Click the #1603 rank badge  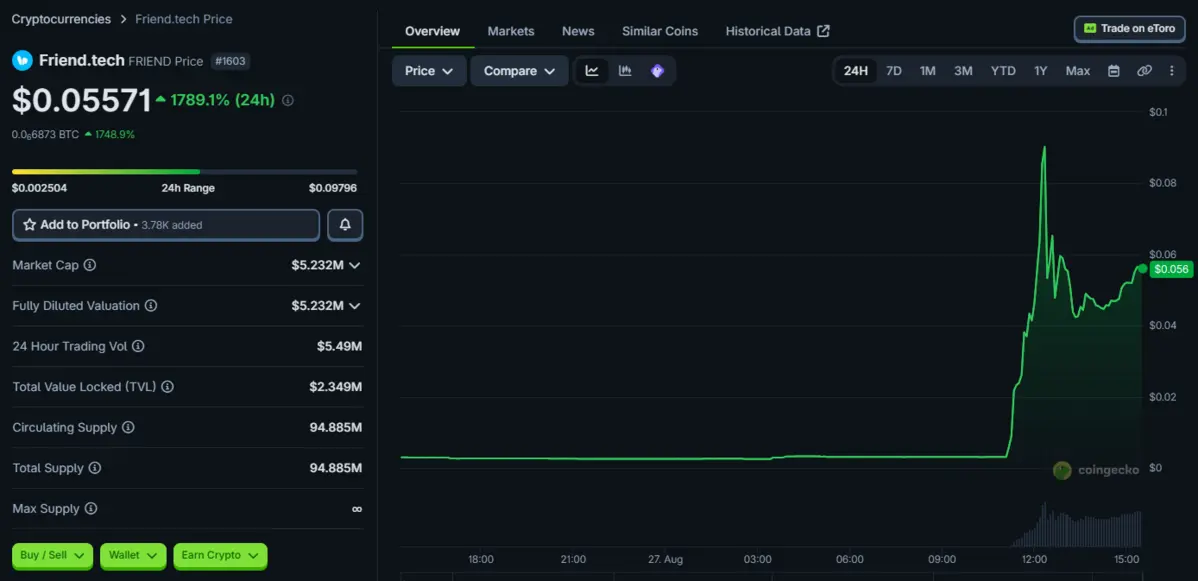tap(230, 61)
